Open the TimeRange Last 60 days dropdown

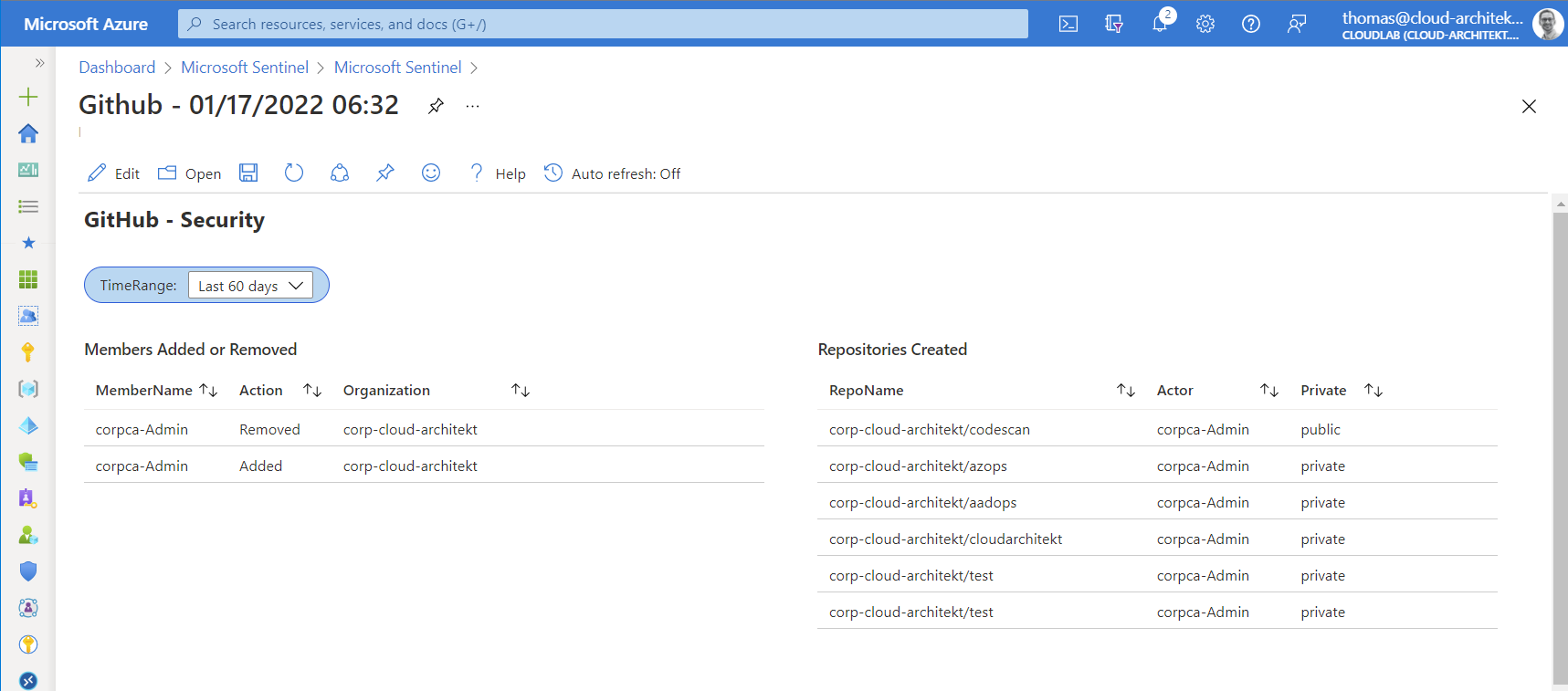250,286
